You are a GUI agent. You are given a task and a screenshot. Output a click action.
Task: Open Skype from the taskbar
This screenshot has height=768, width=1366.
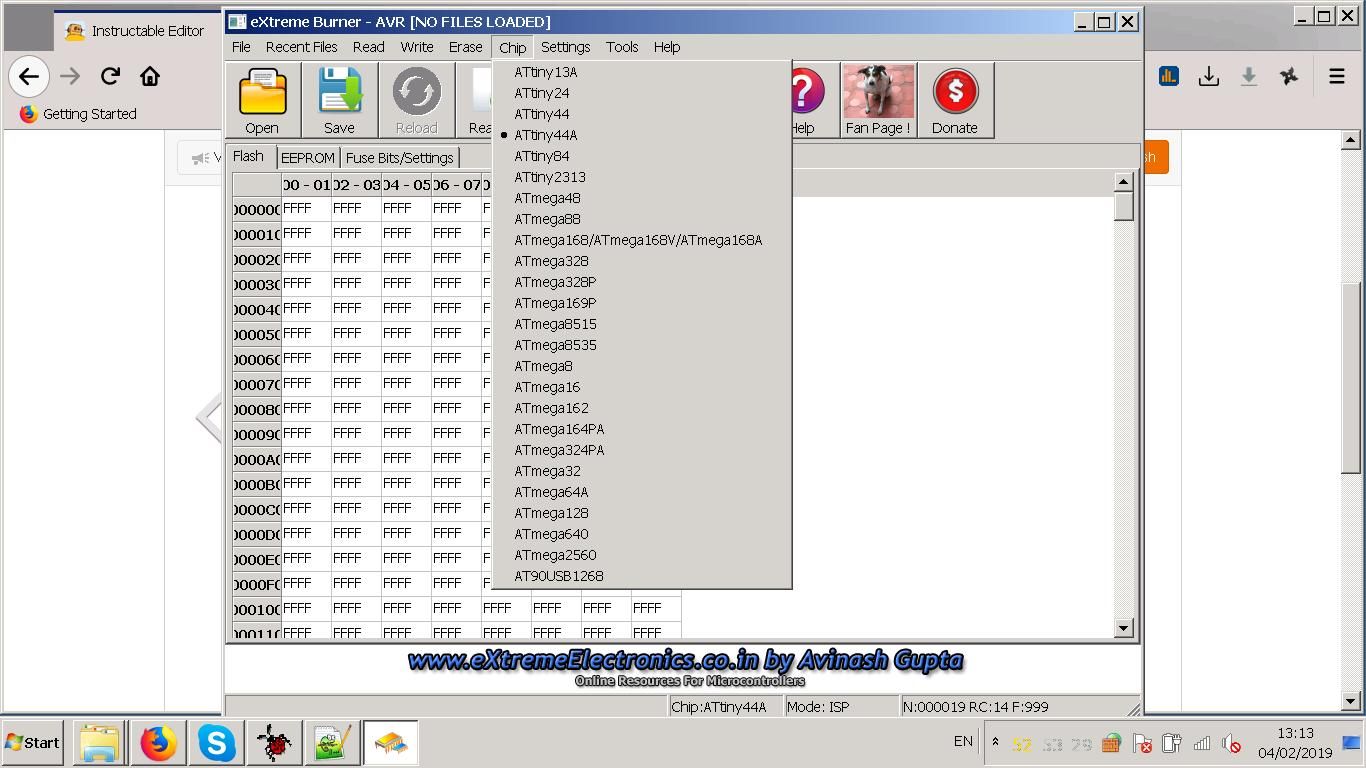[216, 742]
